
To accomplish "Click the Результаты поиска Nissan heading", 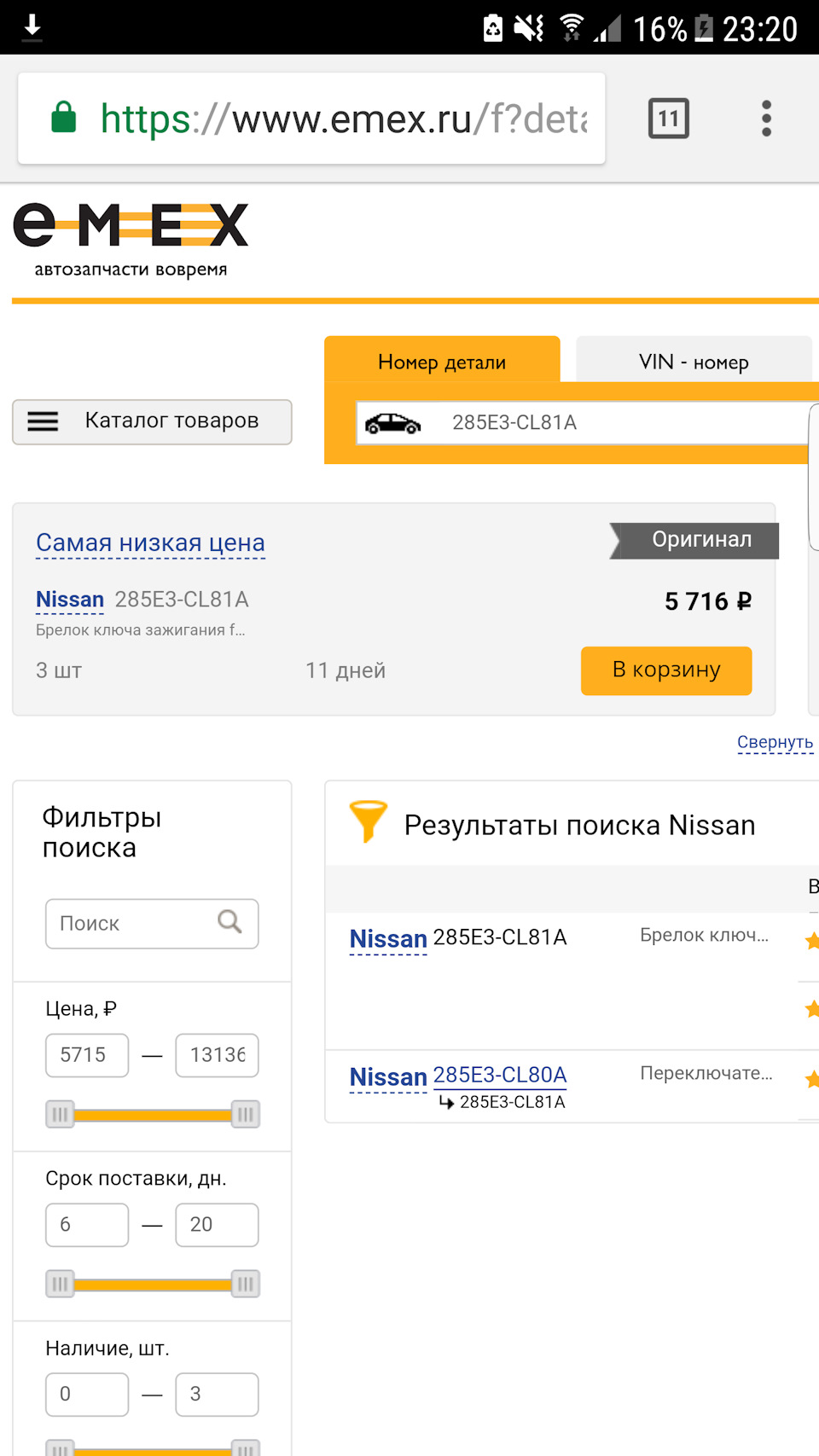I will (579, 825).
